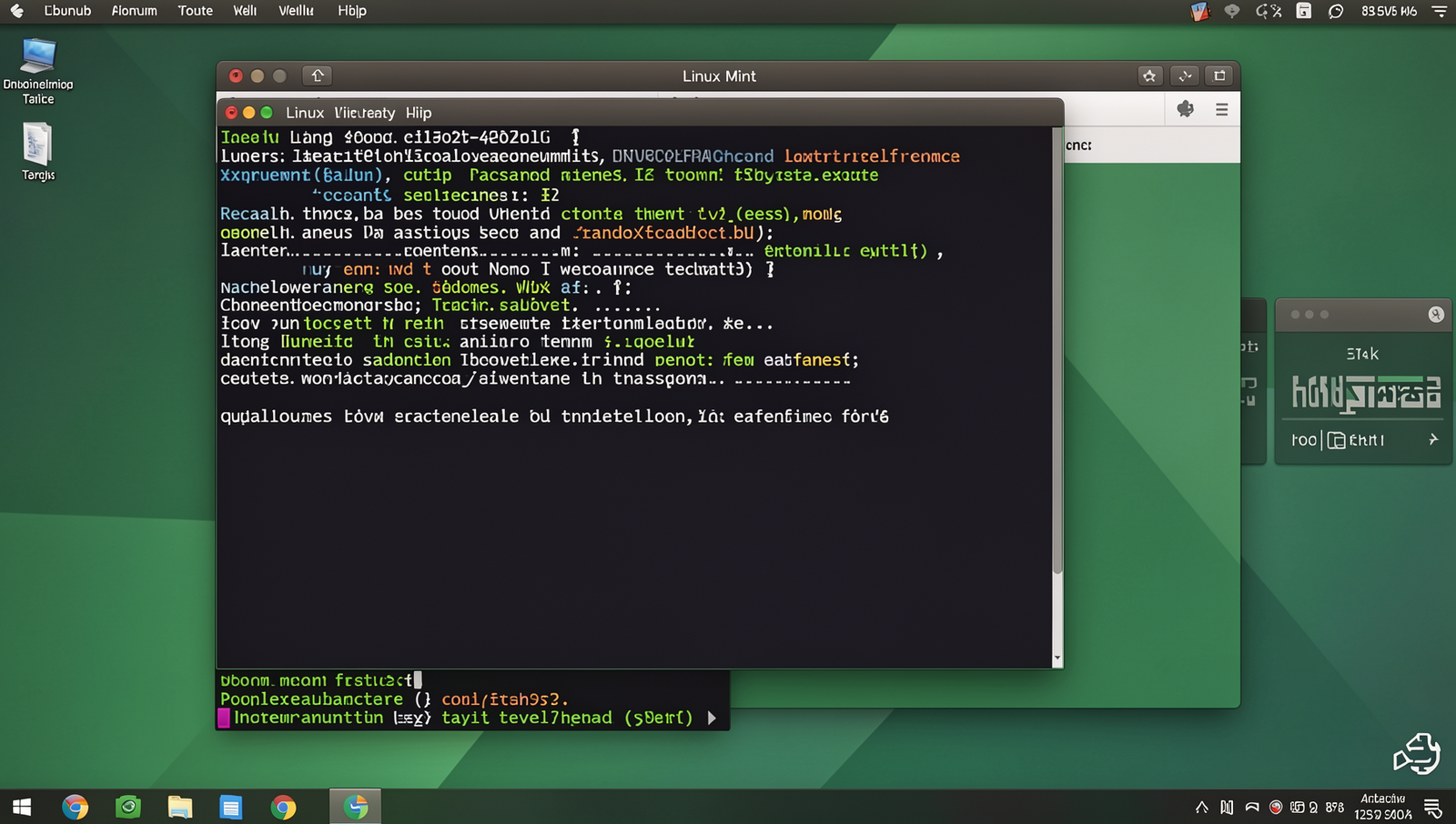Click the play arrow after tevel7henad line
Viewport: 1456px width, 824px height.
coord(712,718)
